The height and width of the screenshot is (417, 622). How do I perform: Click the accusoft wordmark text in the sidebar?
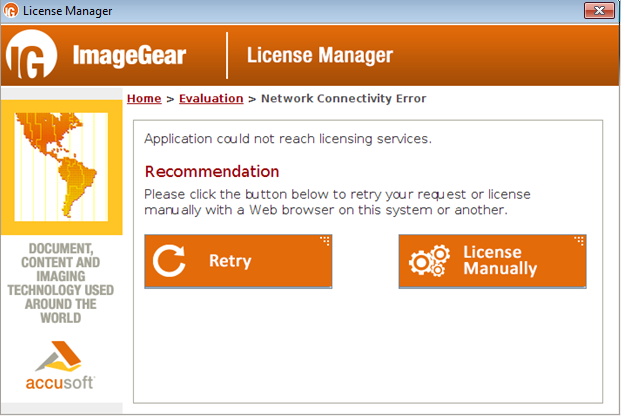tap(60, 384)
